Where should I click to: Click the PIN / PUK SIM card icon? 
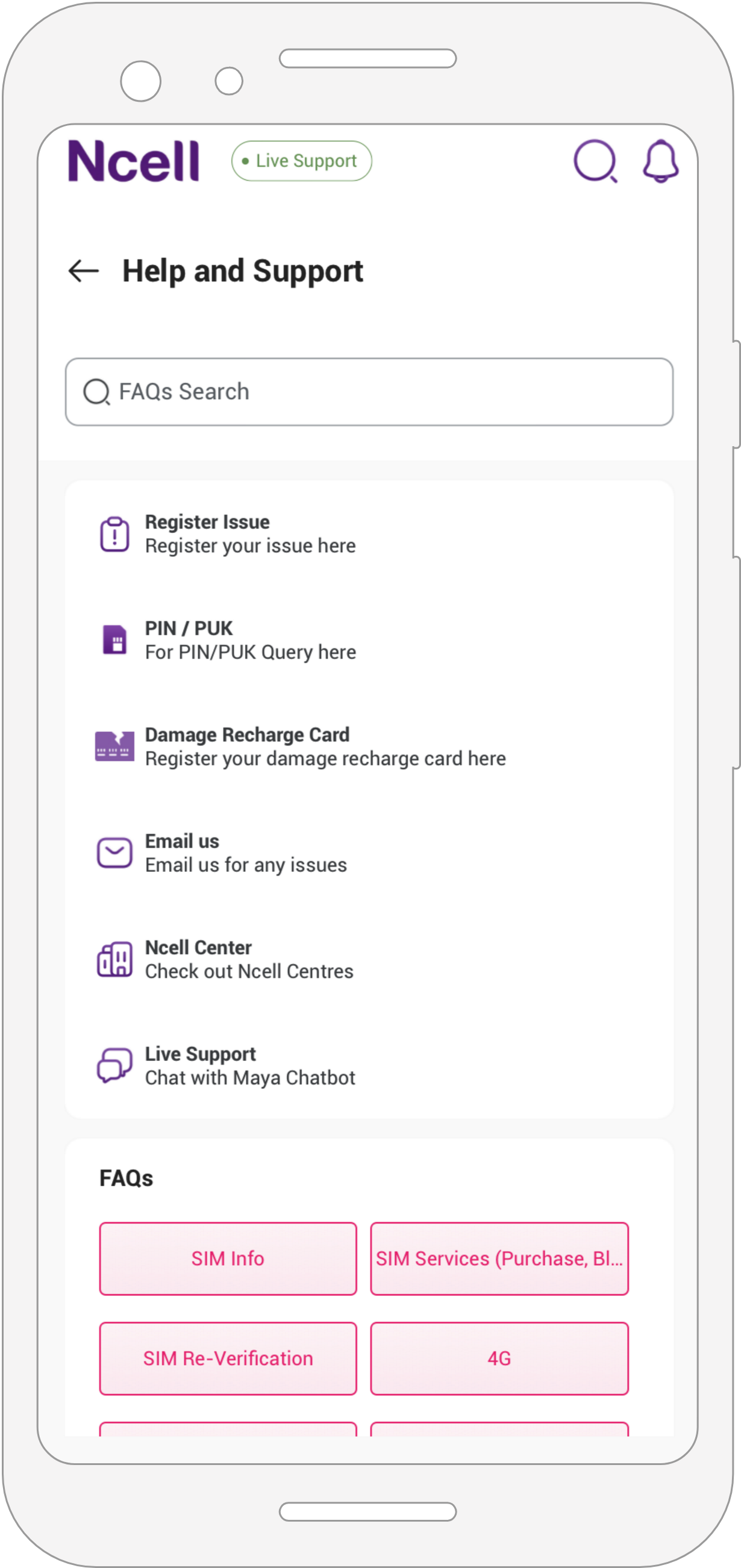pos(114,639)
